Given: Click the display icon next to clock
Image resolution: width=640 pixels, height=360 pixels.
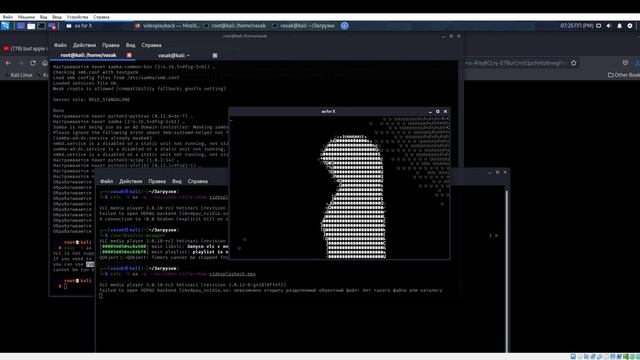Looking at the screenshot, I should point(598,26).
